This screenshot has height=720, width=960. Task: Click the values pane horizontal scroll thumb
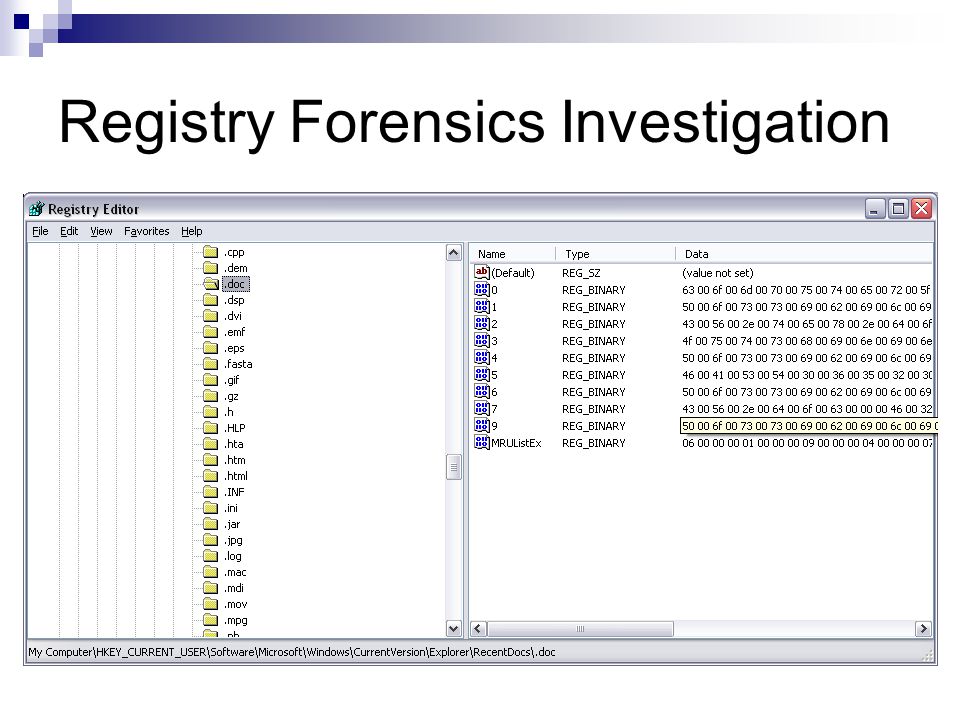tap(580, 629)
